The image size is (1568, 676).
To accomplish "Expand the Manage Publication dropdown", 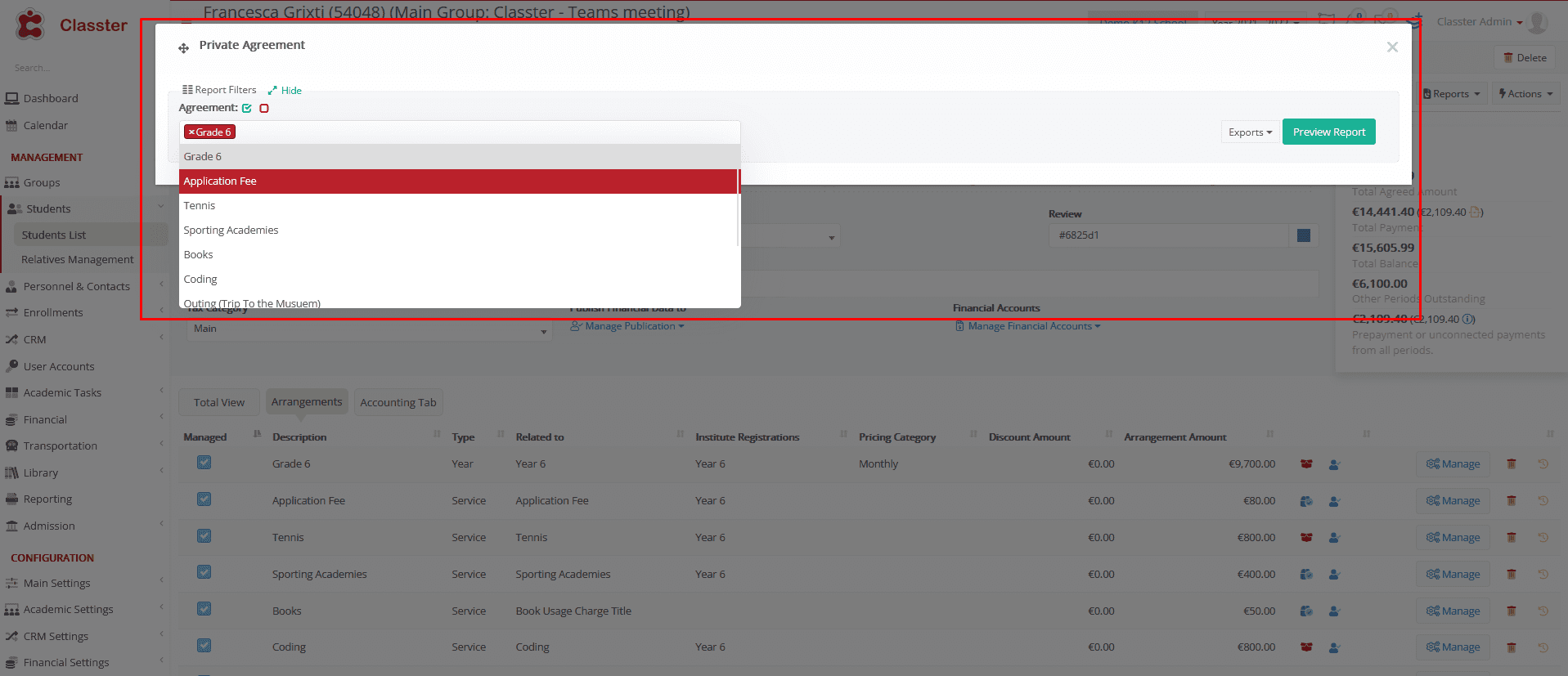I will click(627, 326).
